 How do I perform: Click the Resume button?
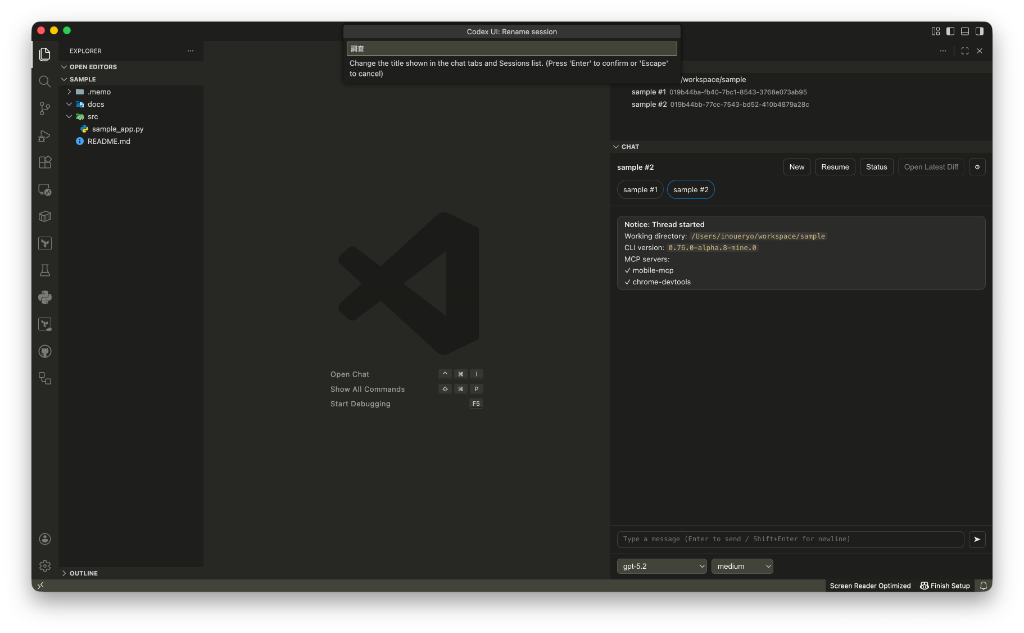coord(834,167)
